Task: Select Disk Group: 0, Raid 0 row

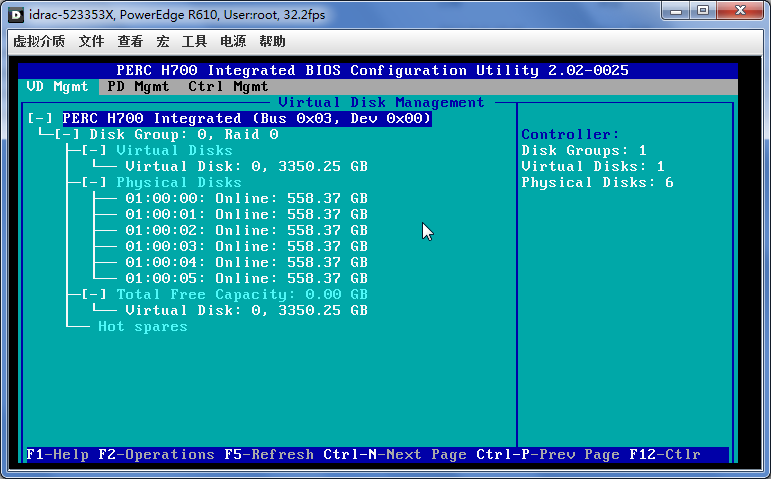Action: click(x=184, y=134)
